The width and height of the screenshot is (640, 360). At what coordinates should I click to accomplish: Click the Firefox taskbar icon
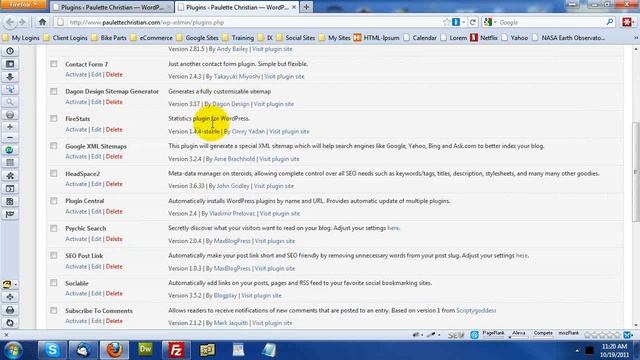[x=114, y=350]
